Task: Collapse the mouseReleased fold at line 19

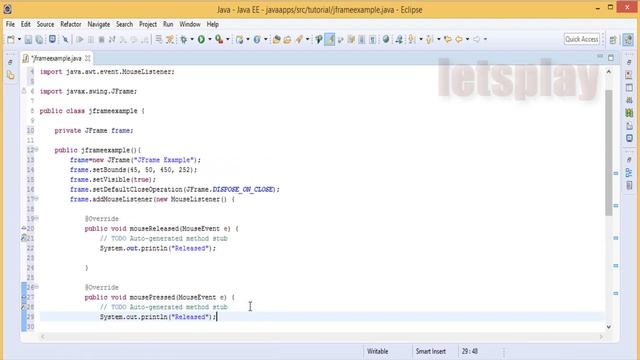Action: tap(36, 218)
